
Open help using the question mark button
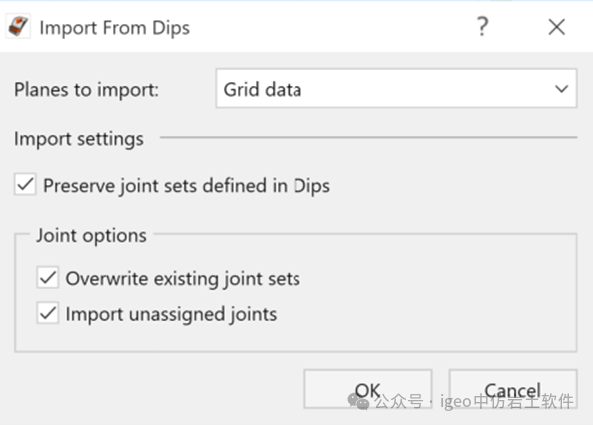482,26
